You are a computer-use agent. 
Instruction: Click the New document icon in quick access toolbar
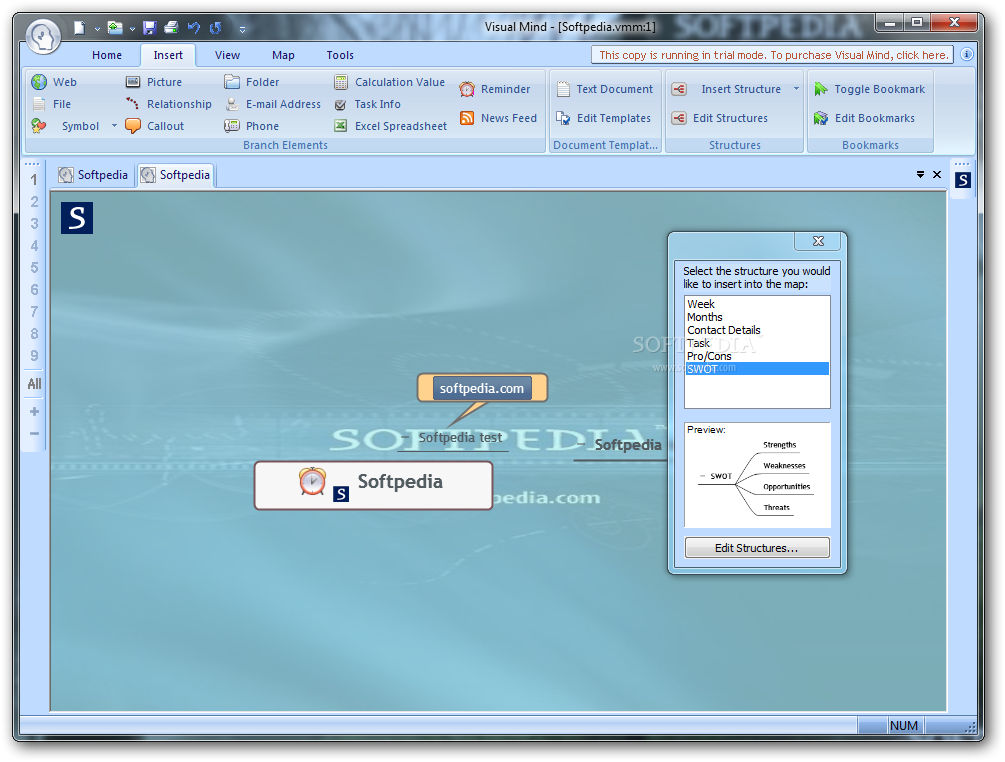(x=79, y=28)
